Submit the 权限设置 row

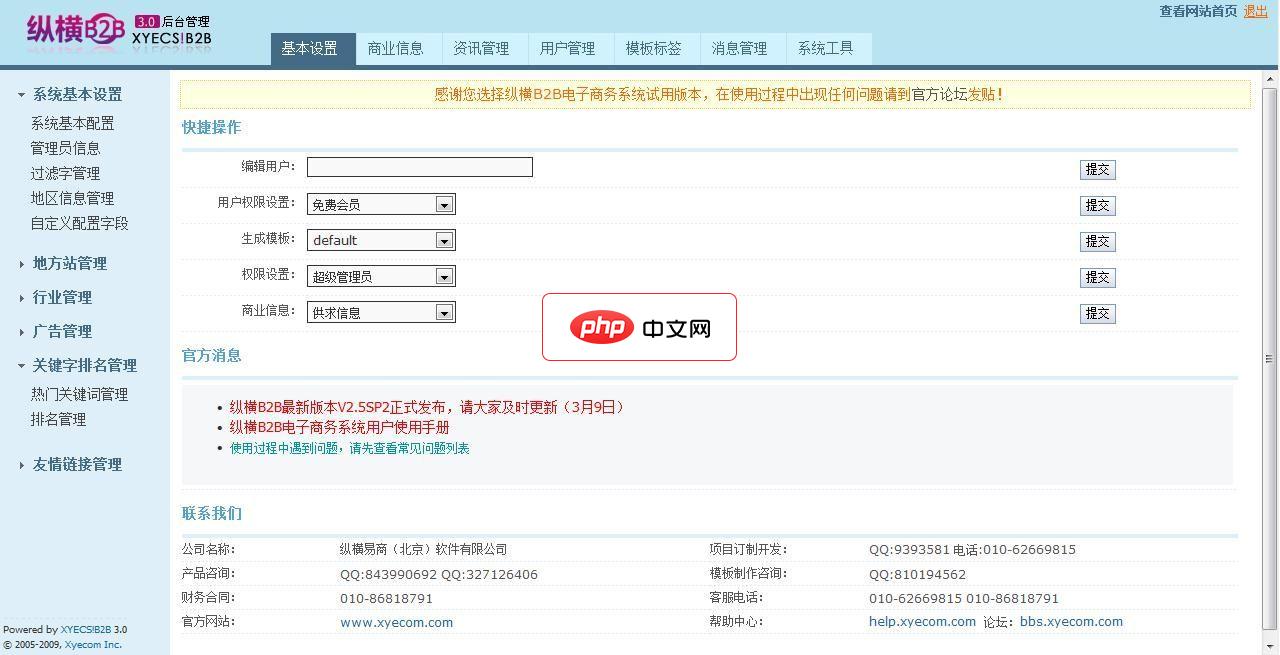pos(1097,278)
